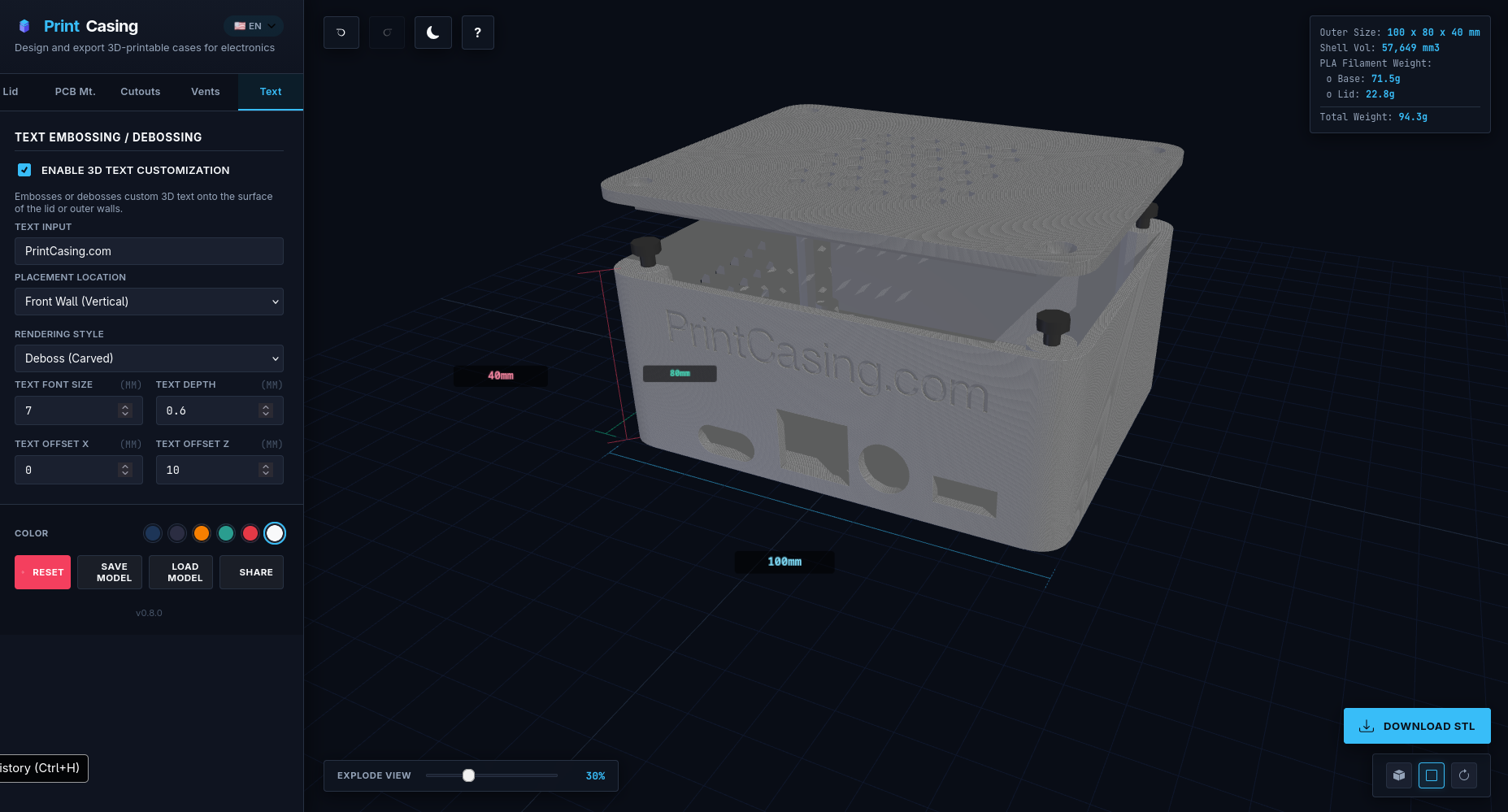
Task: Click the Load Model button
Action: click(180, 572)
